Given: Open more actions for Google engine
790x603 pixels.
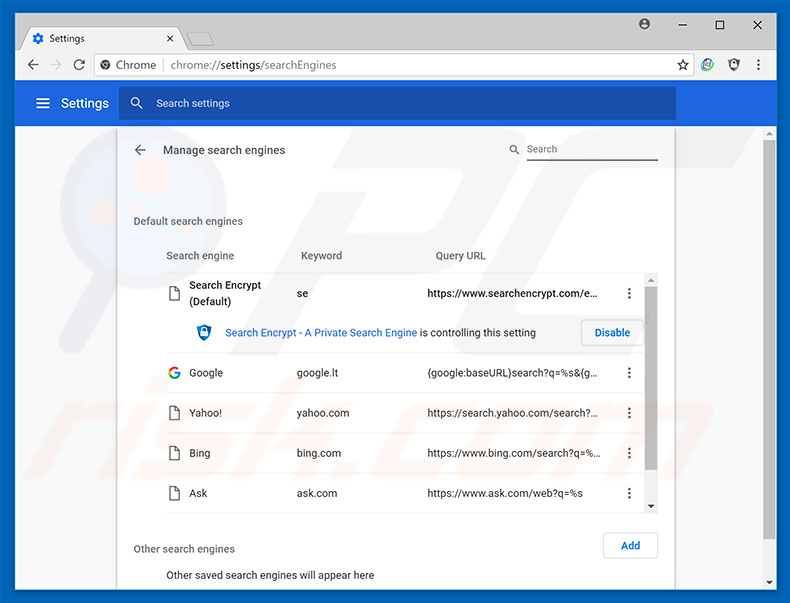Looking at the screenshot, I should tap(629, 373).
